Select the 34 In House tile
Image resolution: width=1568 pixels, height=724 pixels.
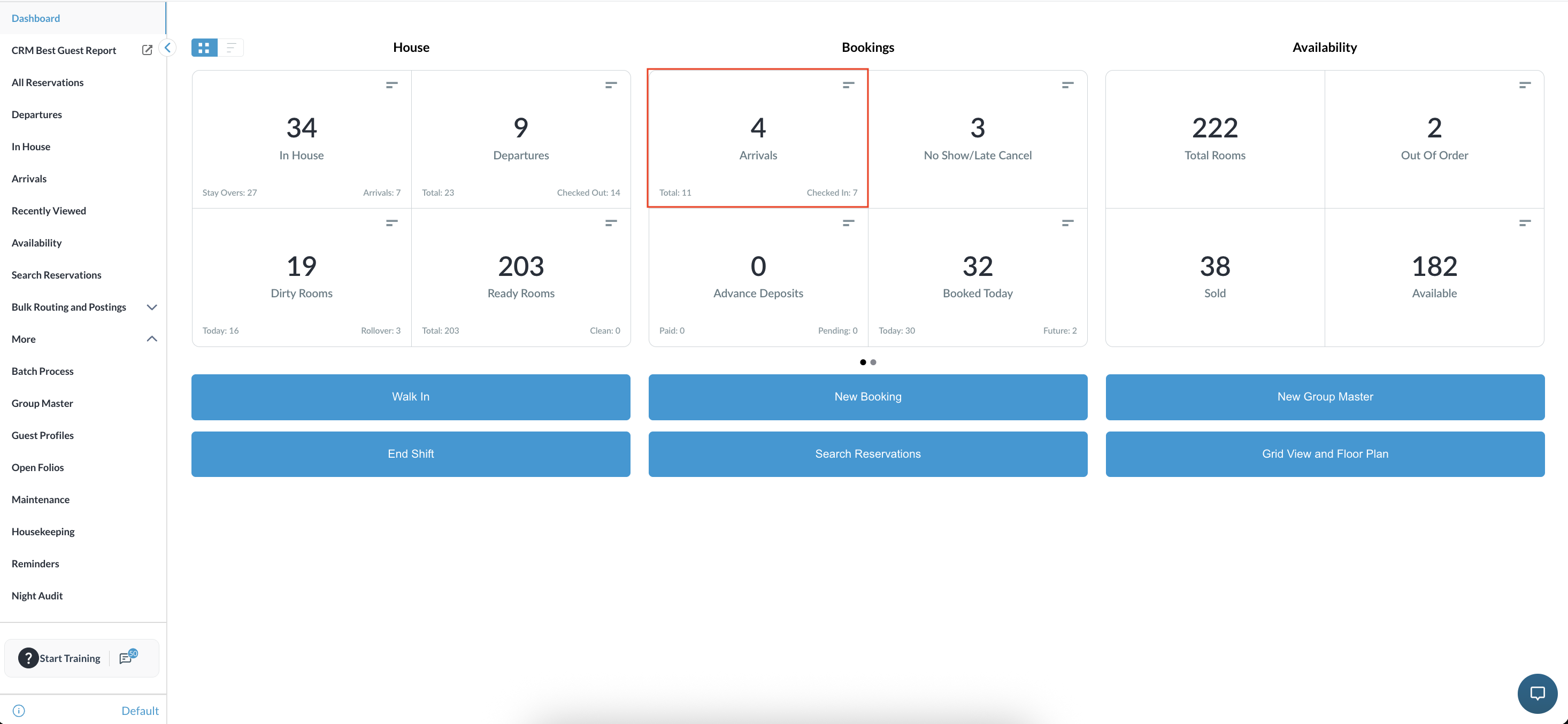tap(302, 140)
